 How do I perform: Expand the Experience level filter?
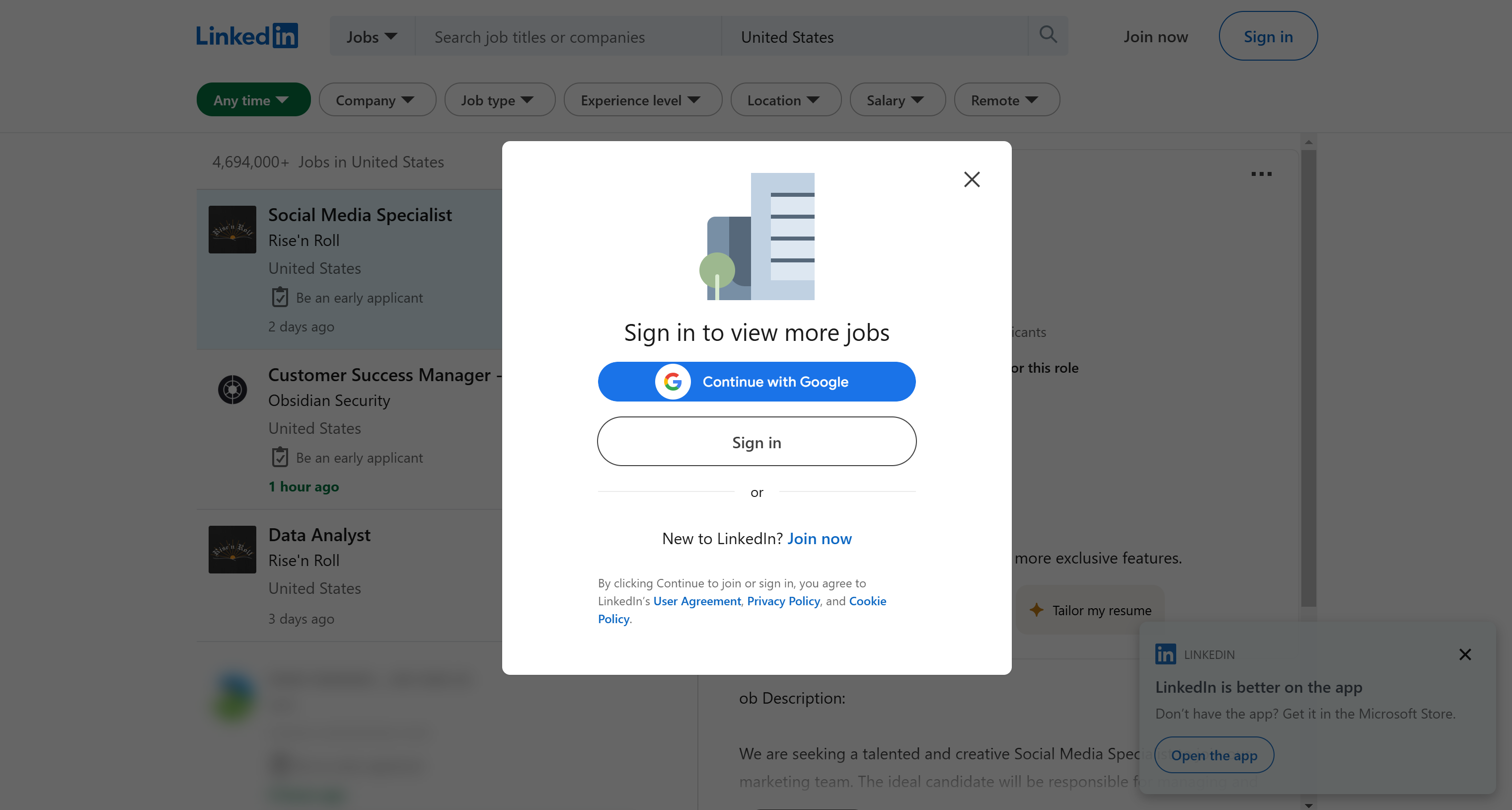pos(642,100)
